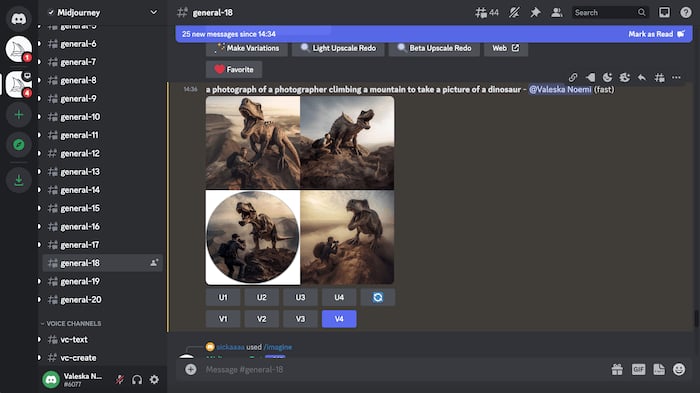
Task: Make variations of image one V1
Action: tap(223, 319)
